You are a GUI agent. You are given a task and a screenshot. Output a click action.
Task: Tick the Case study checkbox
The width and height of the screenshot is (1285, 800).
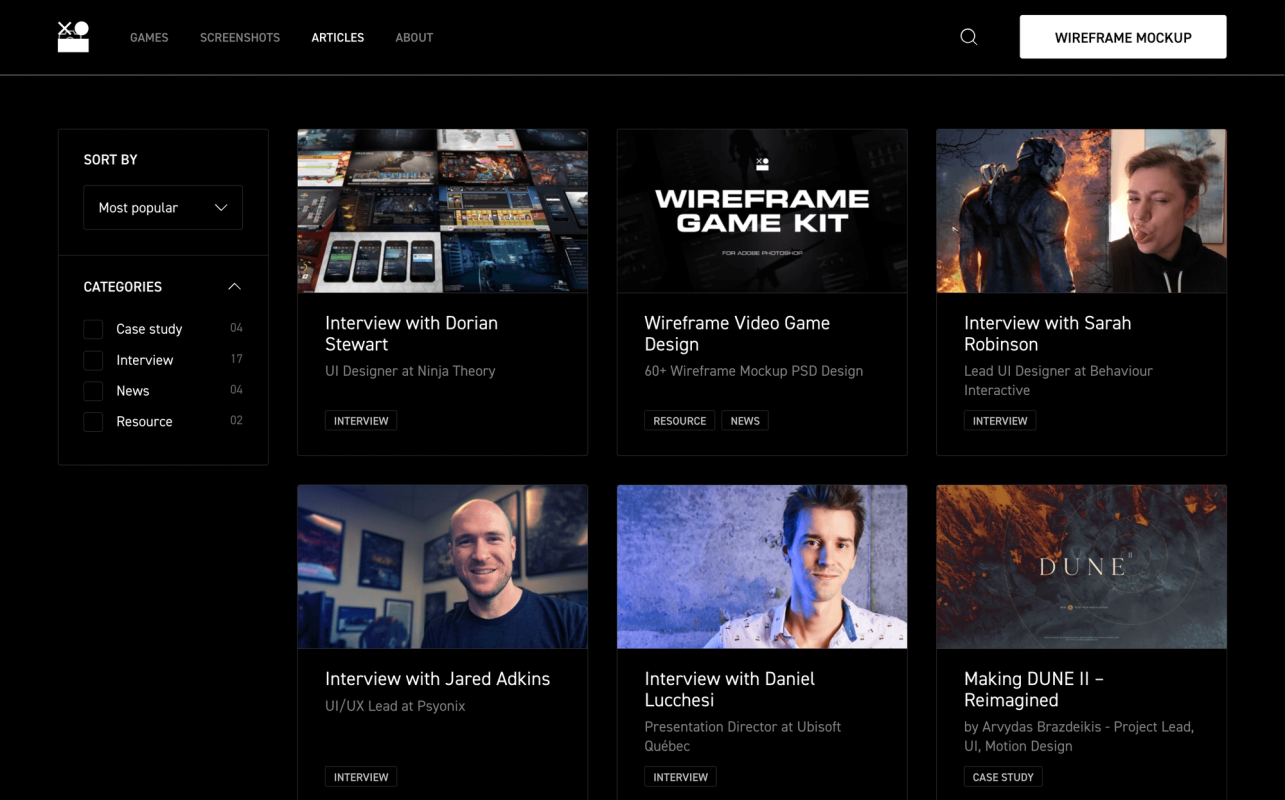[93, 329]
